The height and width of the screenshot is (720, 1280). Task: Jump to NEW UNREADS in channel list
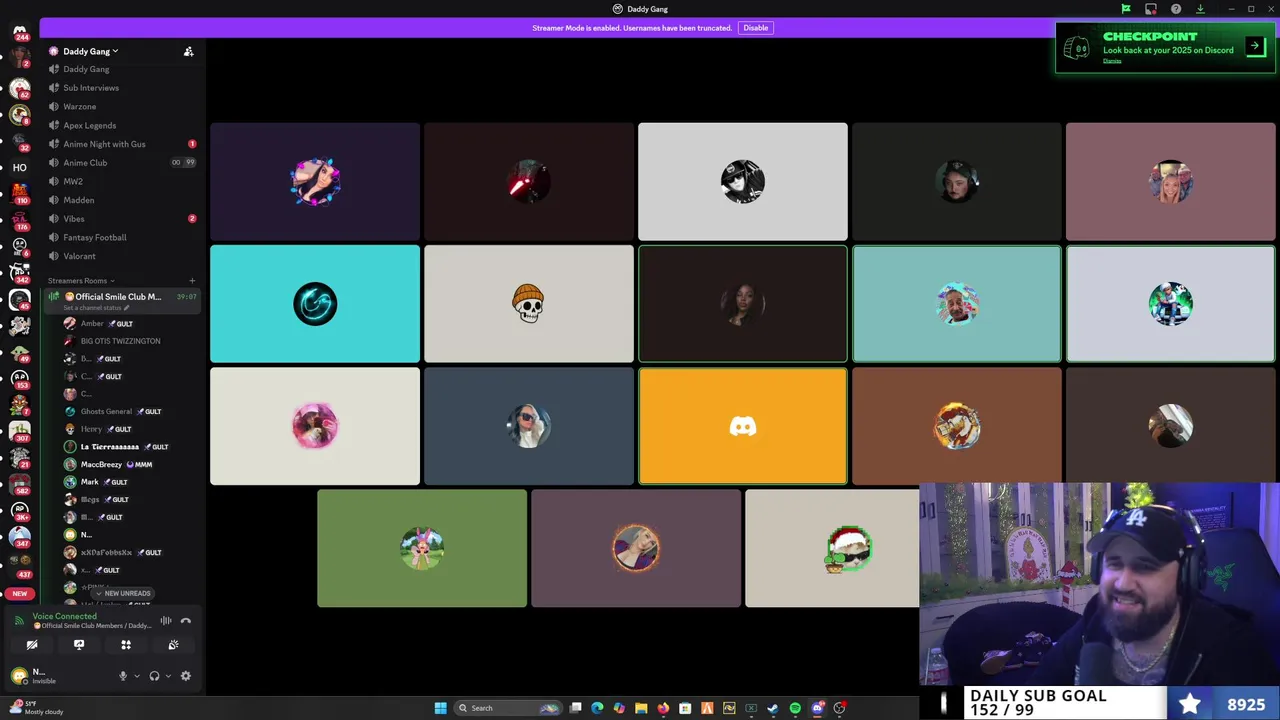coord(122,593)
